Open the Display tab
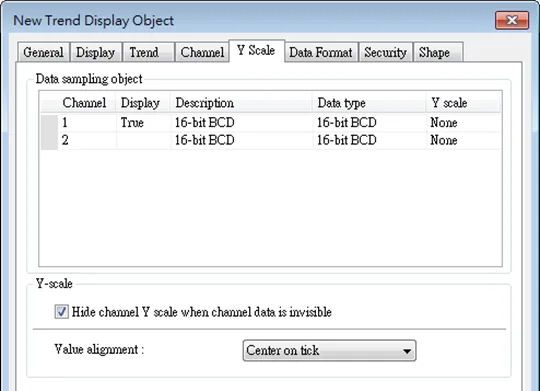The width and height of the screenshot is (540, 391). pos(96,52)
